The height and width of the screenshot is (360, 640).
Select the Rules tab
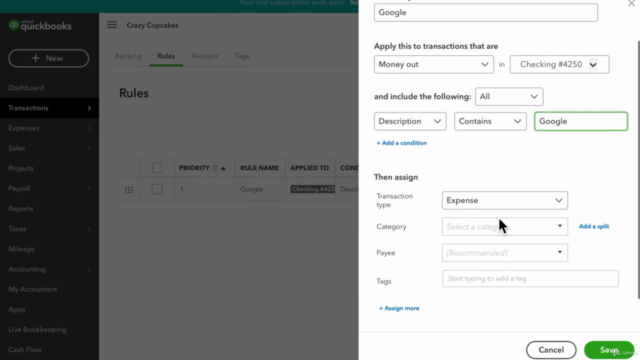166,56
